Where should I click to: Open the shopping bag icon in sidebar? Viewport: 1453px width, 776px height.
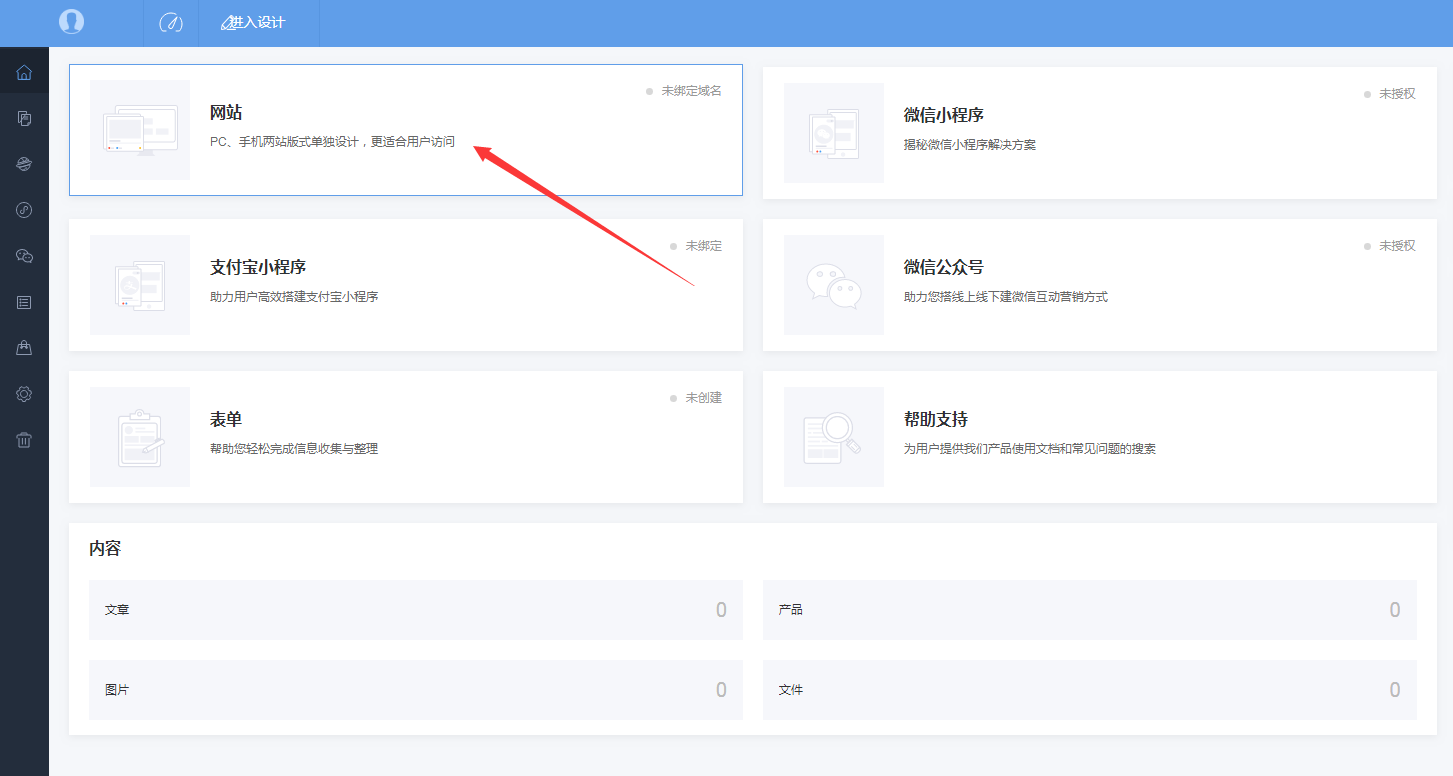pyautogui.click(x=24, y=348)
